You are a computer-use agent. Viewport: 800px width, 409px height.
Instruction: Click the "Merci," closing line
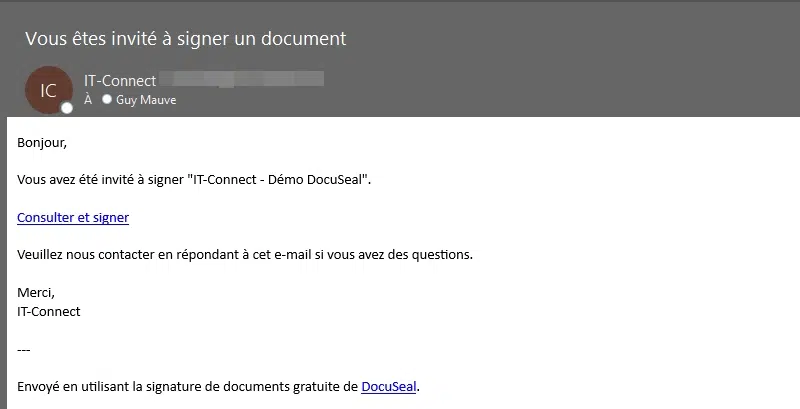coord(36,292)
